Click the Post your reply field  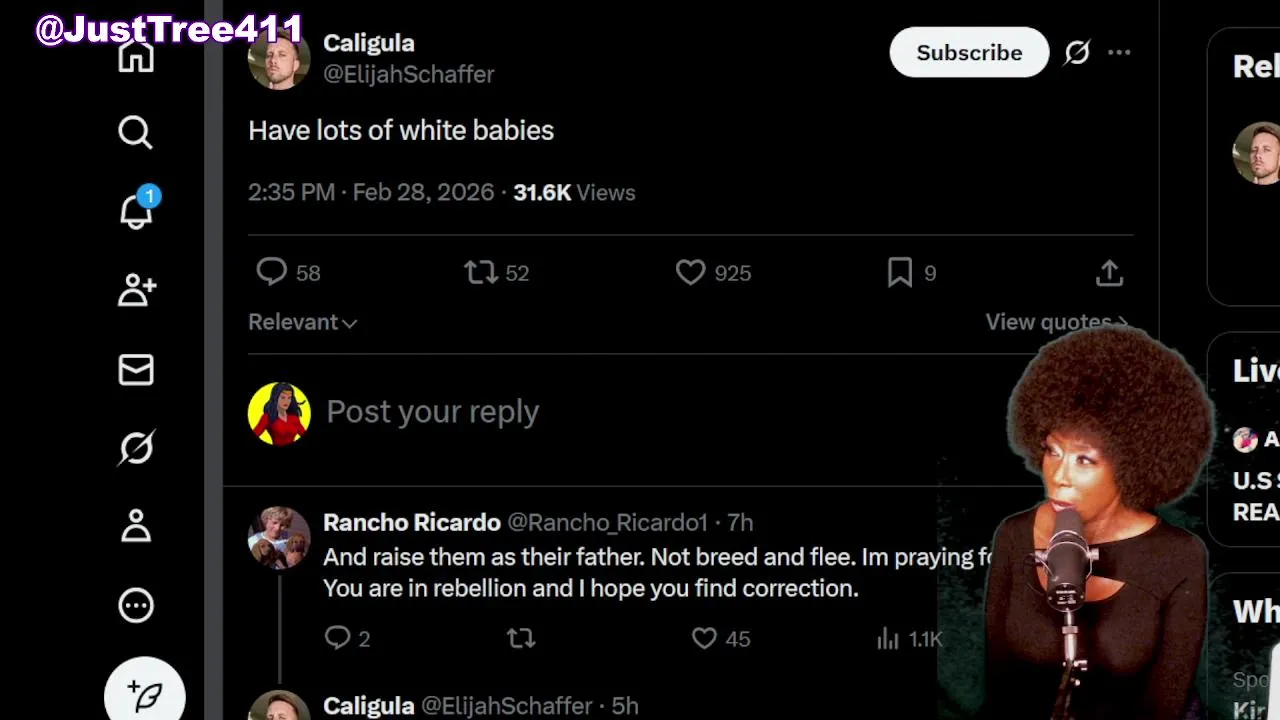click(433, 412)
